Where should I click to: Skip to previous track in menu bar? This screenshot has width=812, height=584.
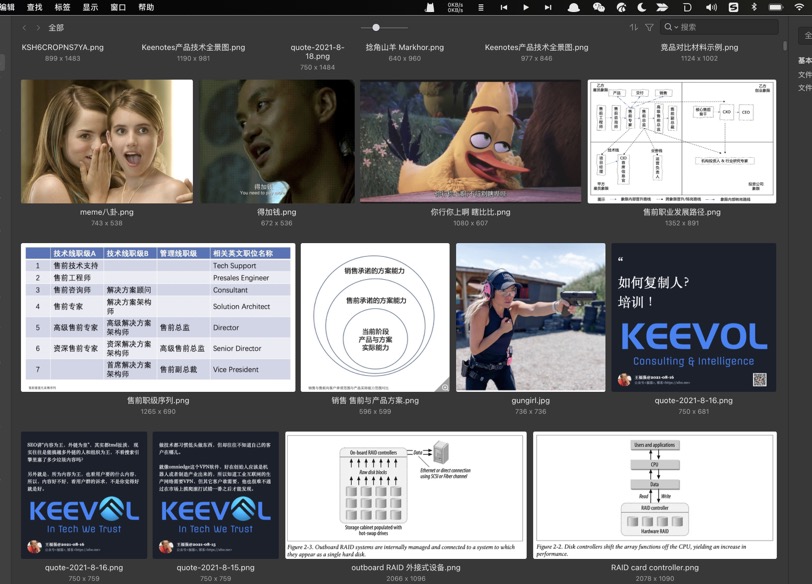(x=503, y=7)
